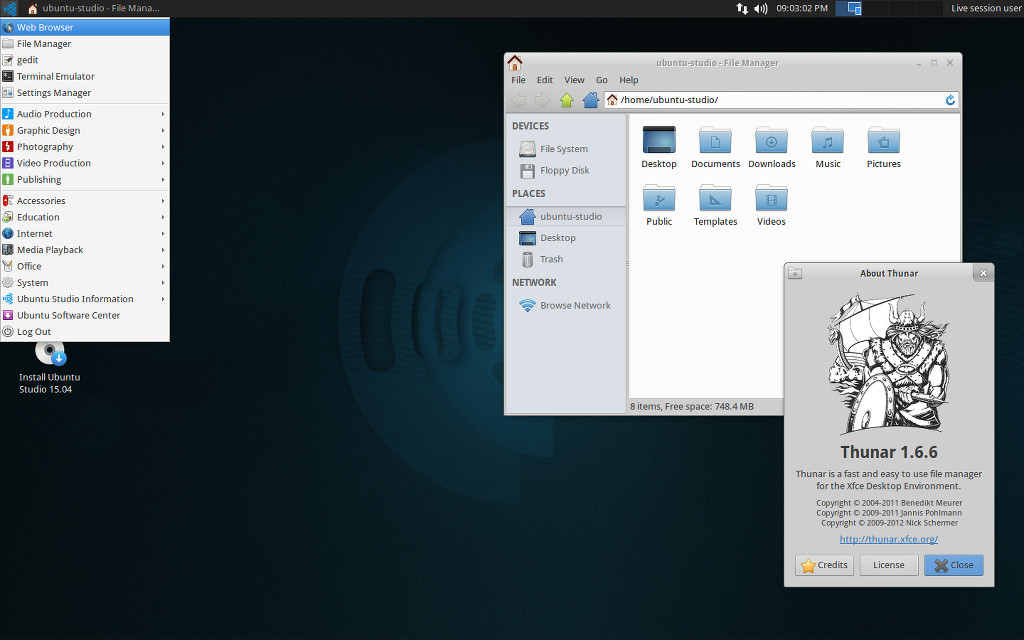Select Desktop in the Places sidebar
Viewport: 1024px width, 640px height.
tap(566, 238)
